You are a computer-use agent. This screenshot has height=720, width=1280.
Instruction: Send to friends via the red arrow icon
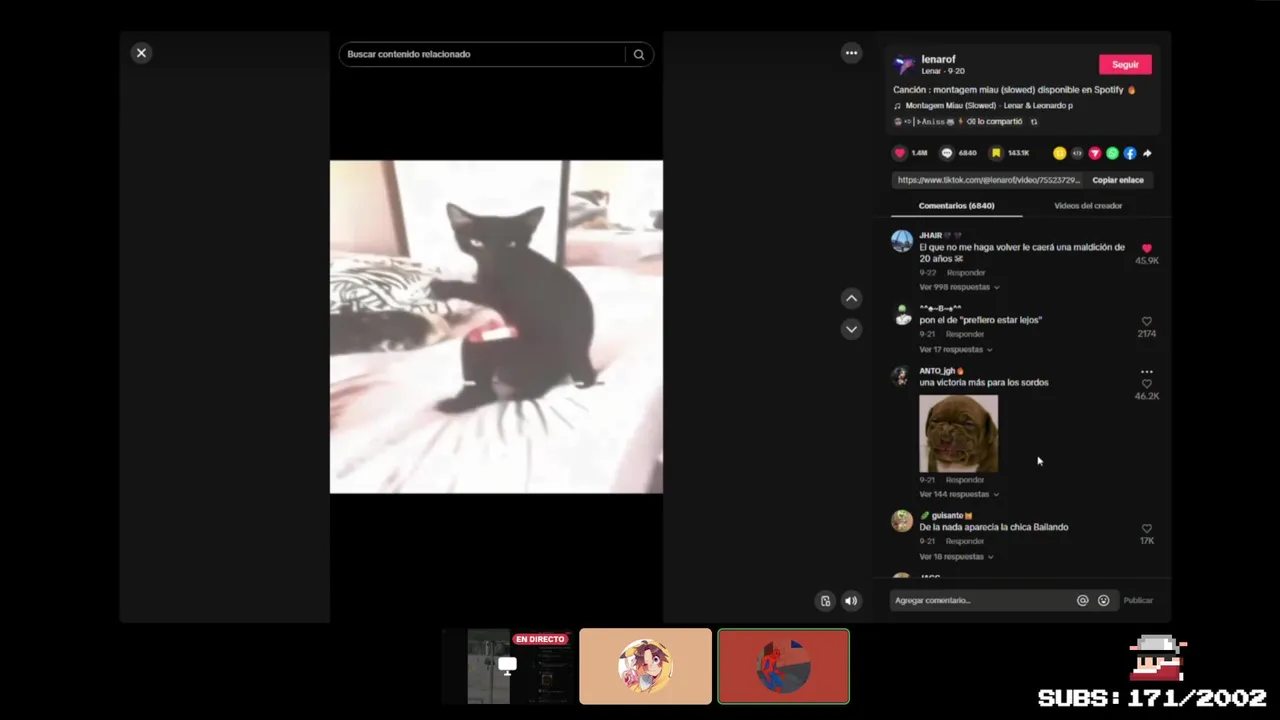pos(1095,153)
